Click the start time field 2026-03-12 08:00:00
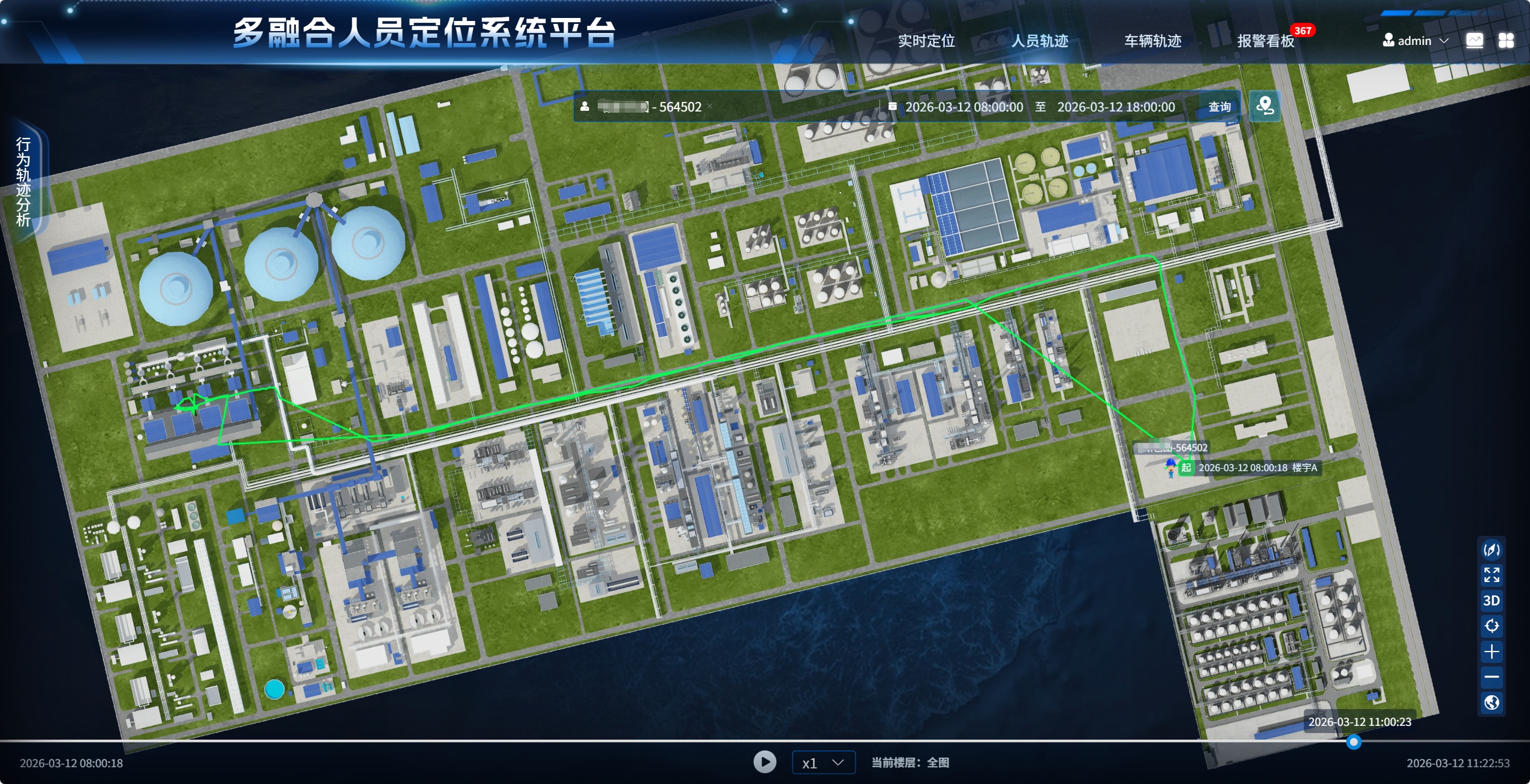The image size is (1530, 784). pos(963,107)
